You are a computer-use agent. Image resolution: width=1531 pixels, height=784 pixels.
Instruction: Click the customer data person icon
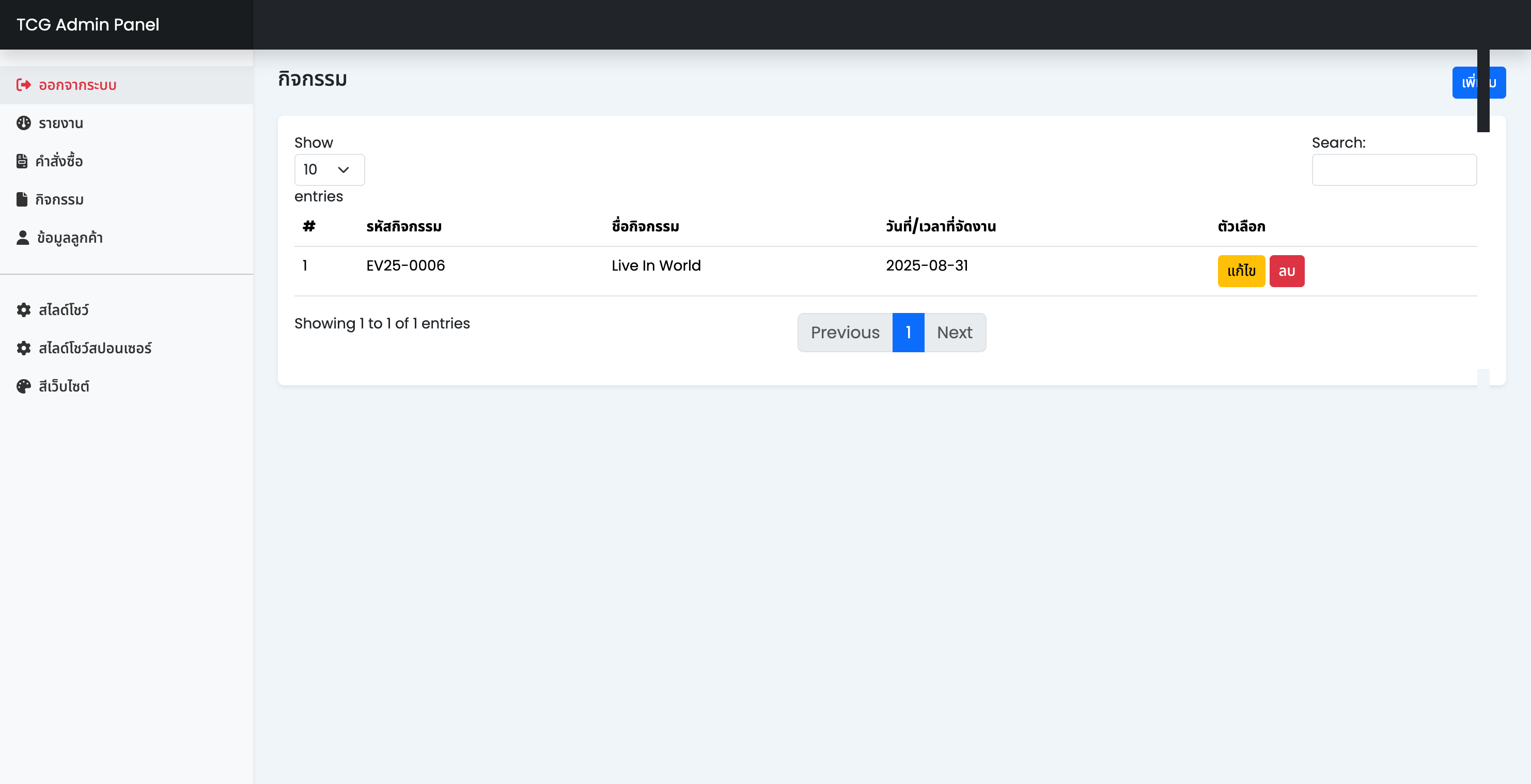pos(23,238)
